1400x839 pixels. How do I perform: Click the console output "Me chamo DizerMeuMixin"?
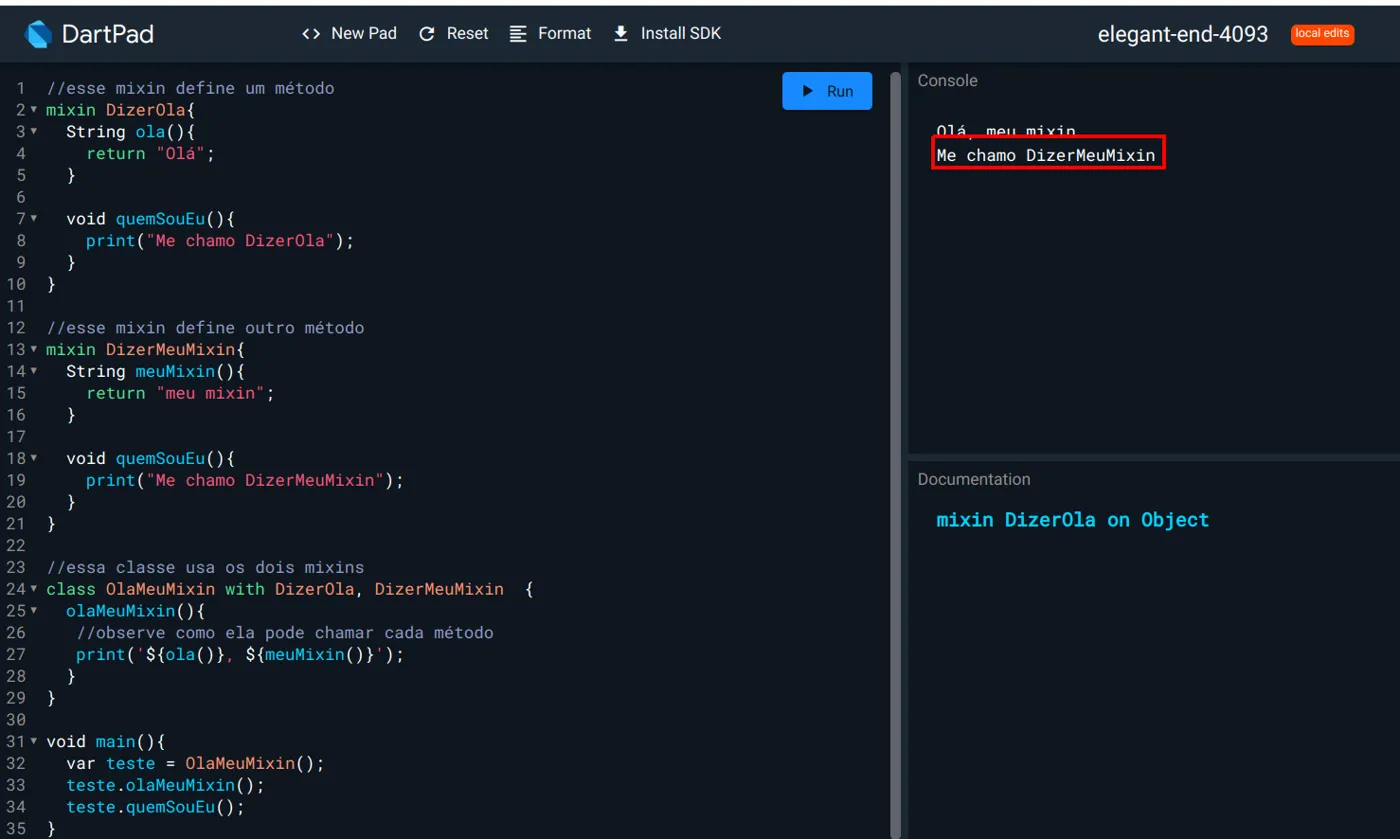click(1046, 156)
